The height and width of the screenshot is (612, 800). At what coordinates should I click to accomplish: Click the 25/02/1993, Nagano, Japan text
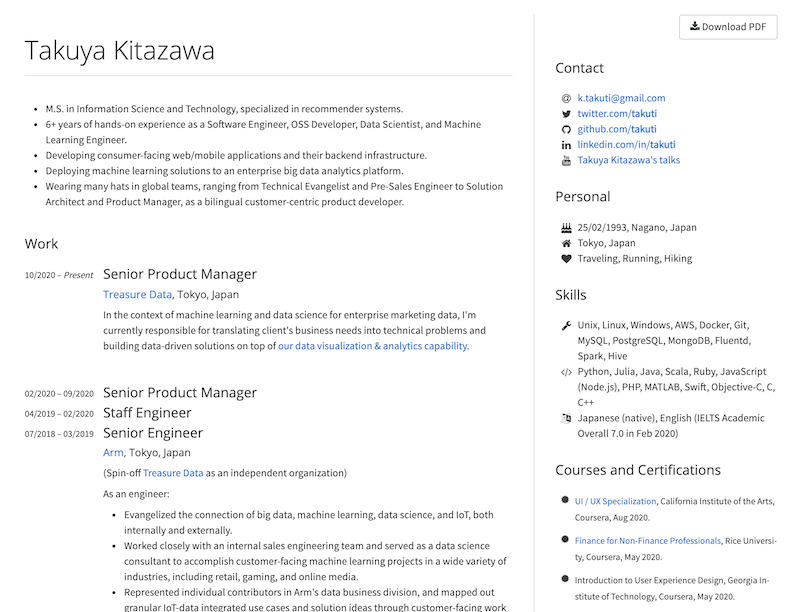point(637,227)
